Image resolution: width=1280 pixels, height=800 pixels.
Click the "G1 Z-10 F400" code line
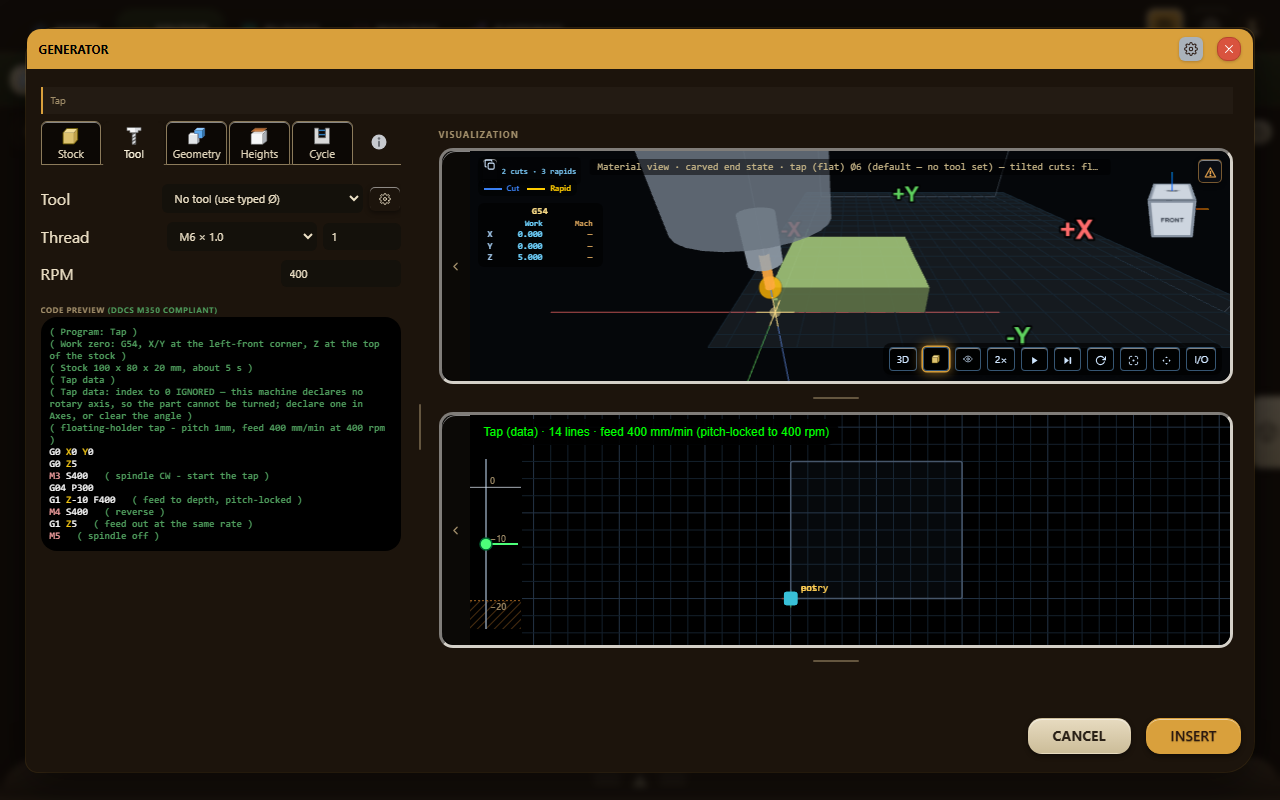tap(82, 500)
